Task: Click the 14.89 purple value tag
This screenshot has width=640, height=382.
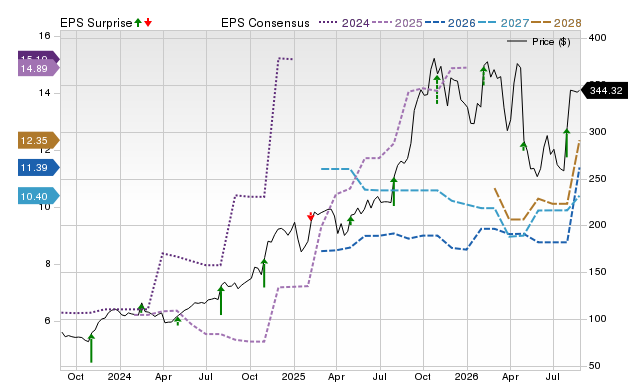Action: click(38, 69)
